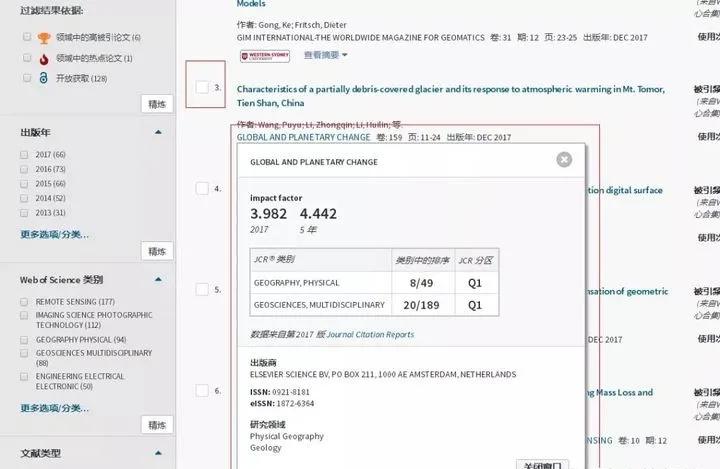Click GIM INTERNATIONAL journal name text
The height and width of the screenshot is (469, 720).
click(360, 38)
